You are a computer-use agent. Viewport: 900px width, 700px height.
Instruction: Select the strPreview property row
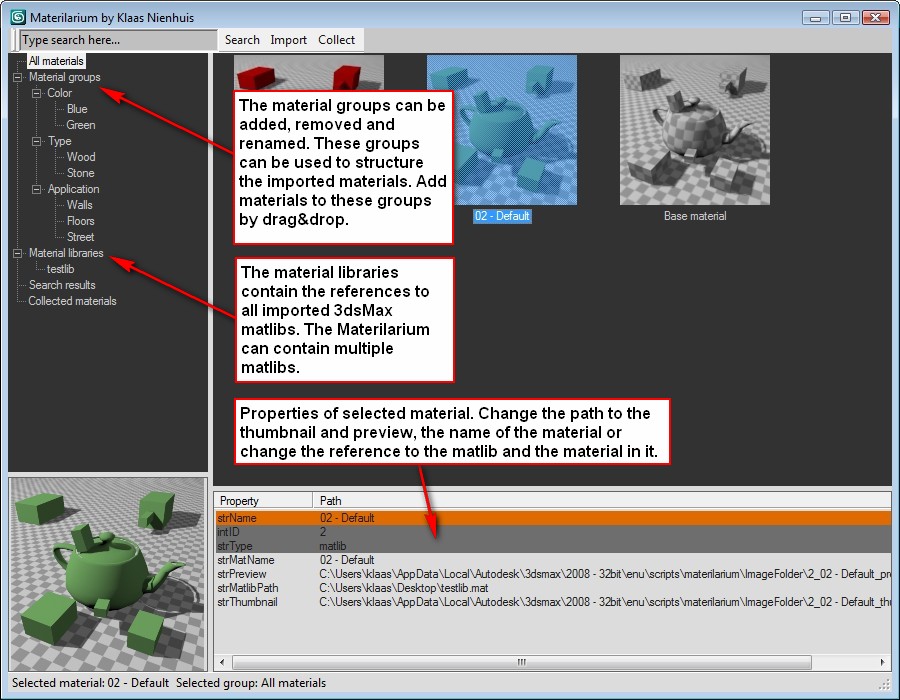click(553, 574)
